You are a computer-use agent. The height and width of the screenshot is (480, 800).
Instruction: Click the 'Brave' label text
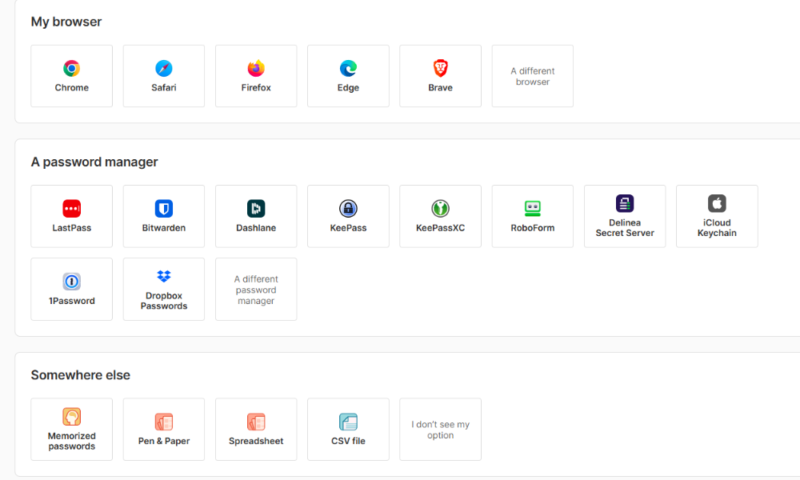(x=440, y=88)
